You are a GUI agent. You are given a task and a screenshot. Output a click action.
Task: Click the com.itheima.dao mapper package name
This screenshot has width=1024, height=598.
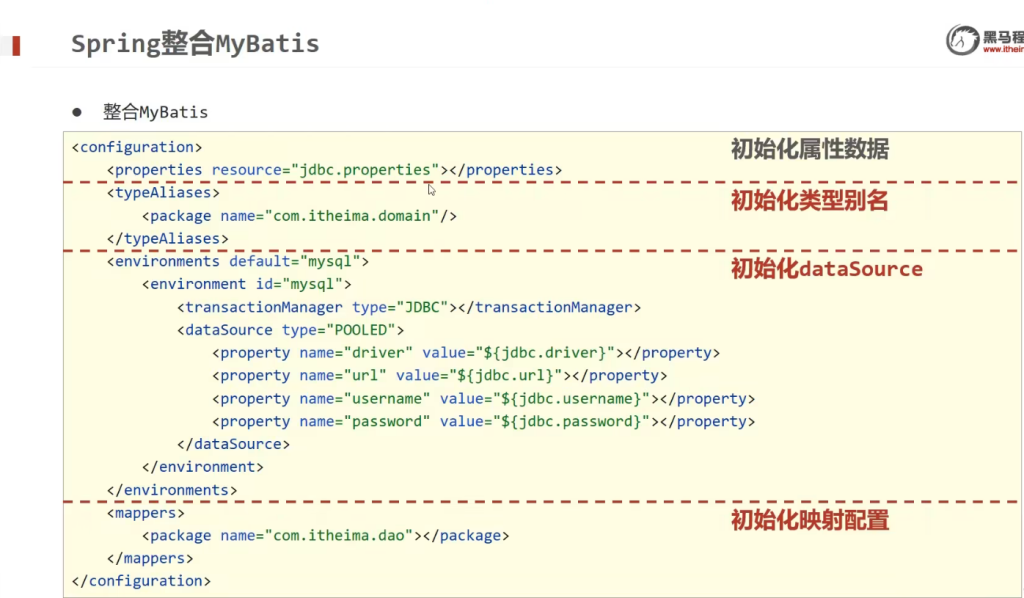pos(343,536)
